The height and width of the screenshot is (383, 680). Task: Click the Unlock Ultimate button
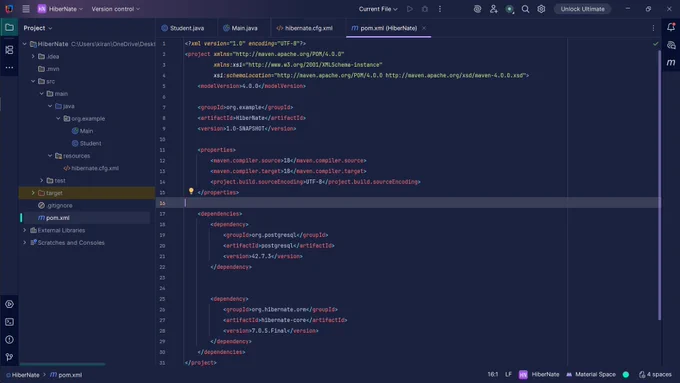[x=582, y=9]
